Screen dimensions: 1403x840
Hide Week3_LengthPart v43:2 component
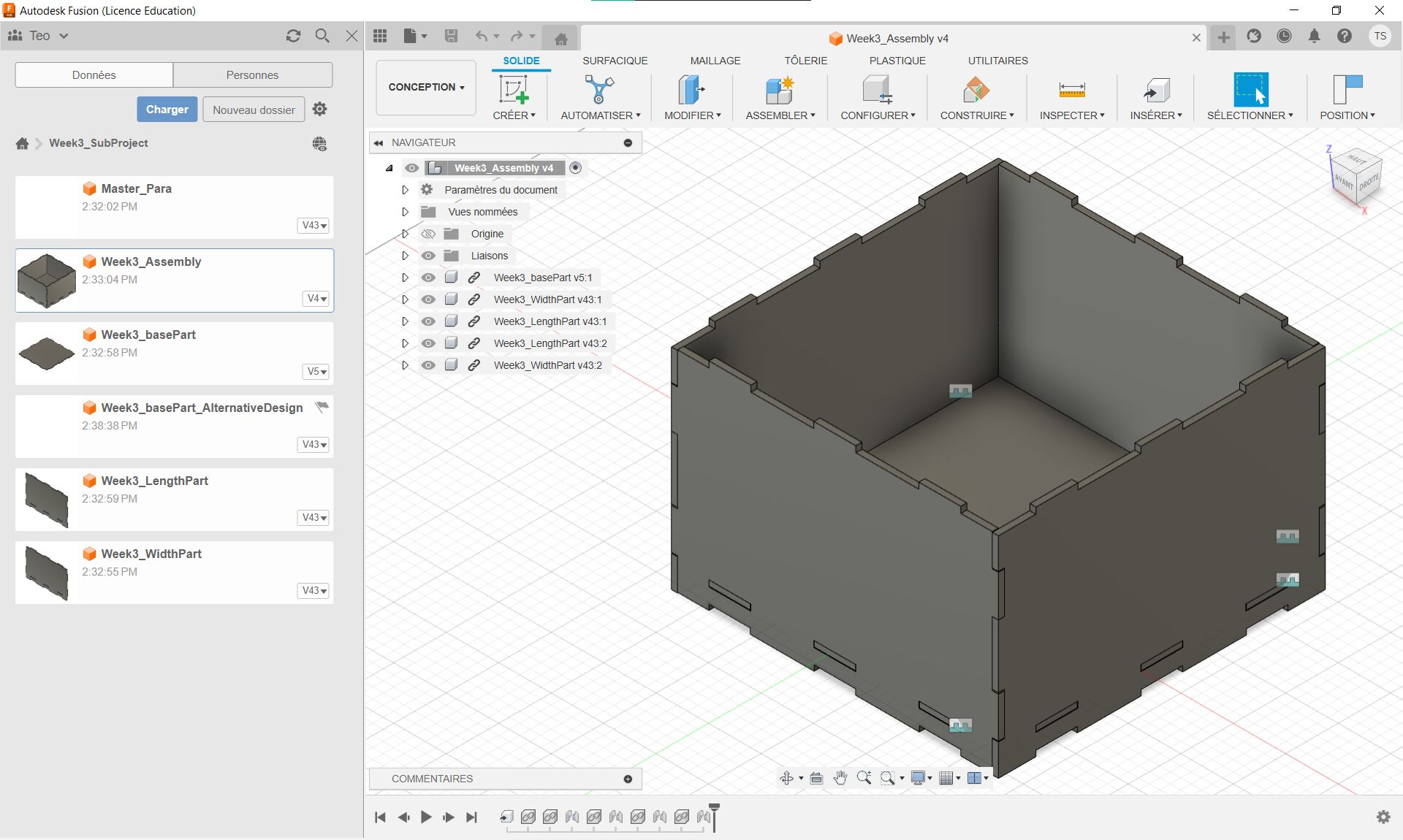point(428,343)
